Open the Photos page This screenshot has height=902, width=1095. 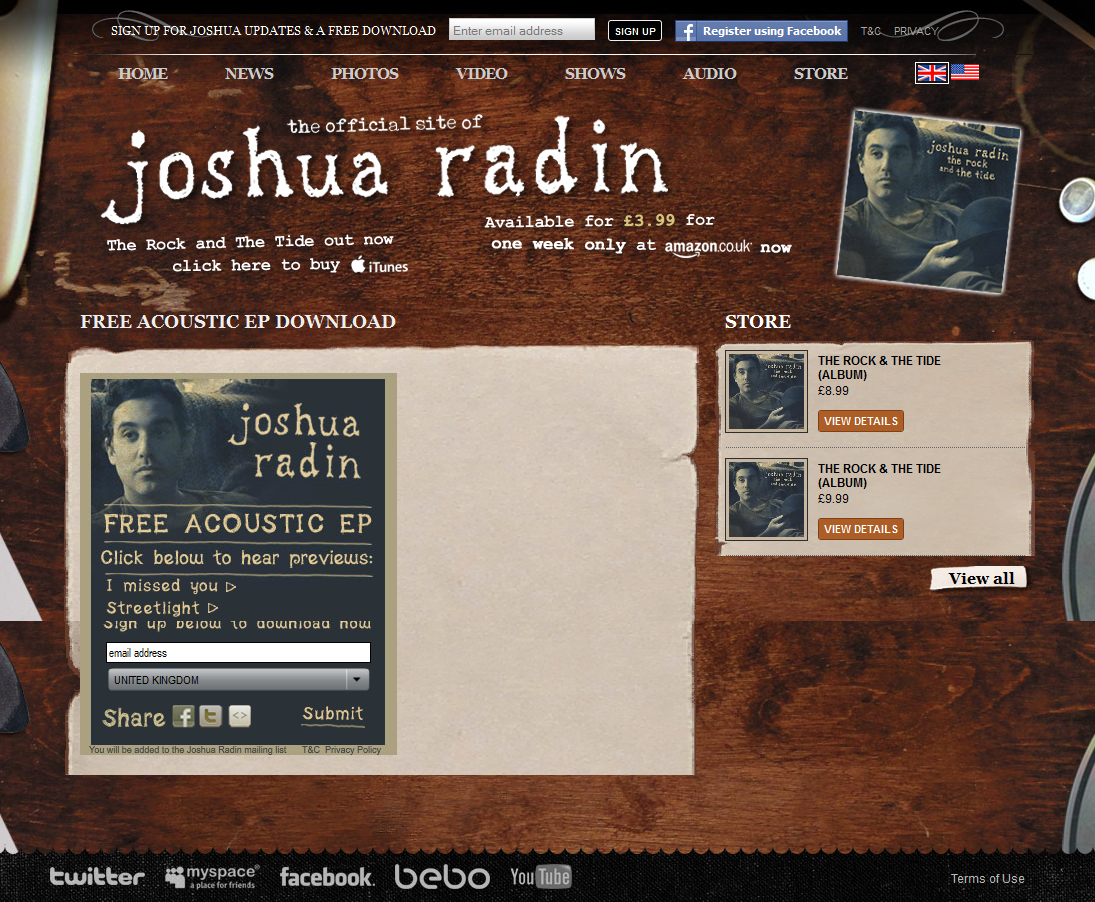(x=365, y=73)
